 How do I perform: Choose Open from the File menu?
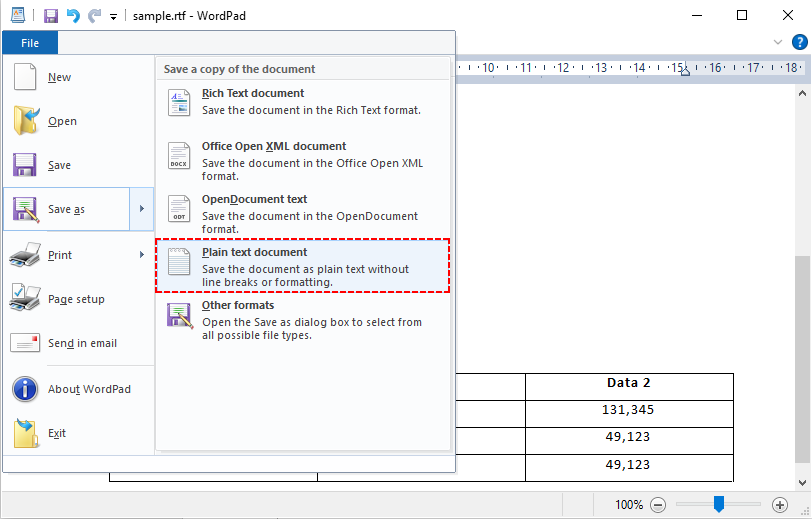78,121
